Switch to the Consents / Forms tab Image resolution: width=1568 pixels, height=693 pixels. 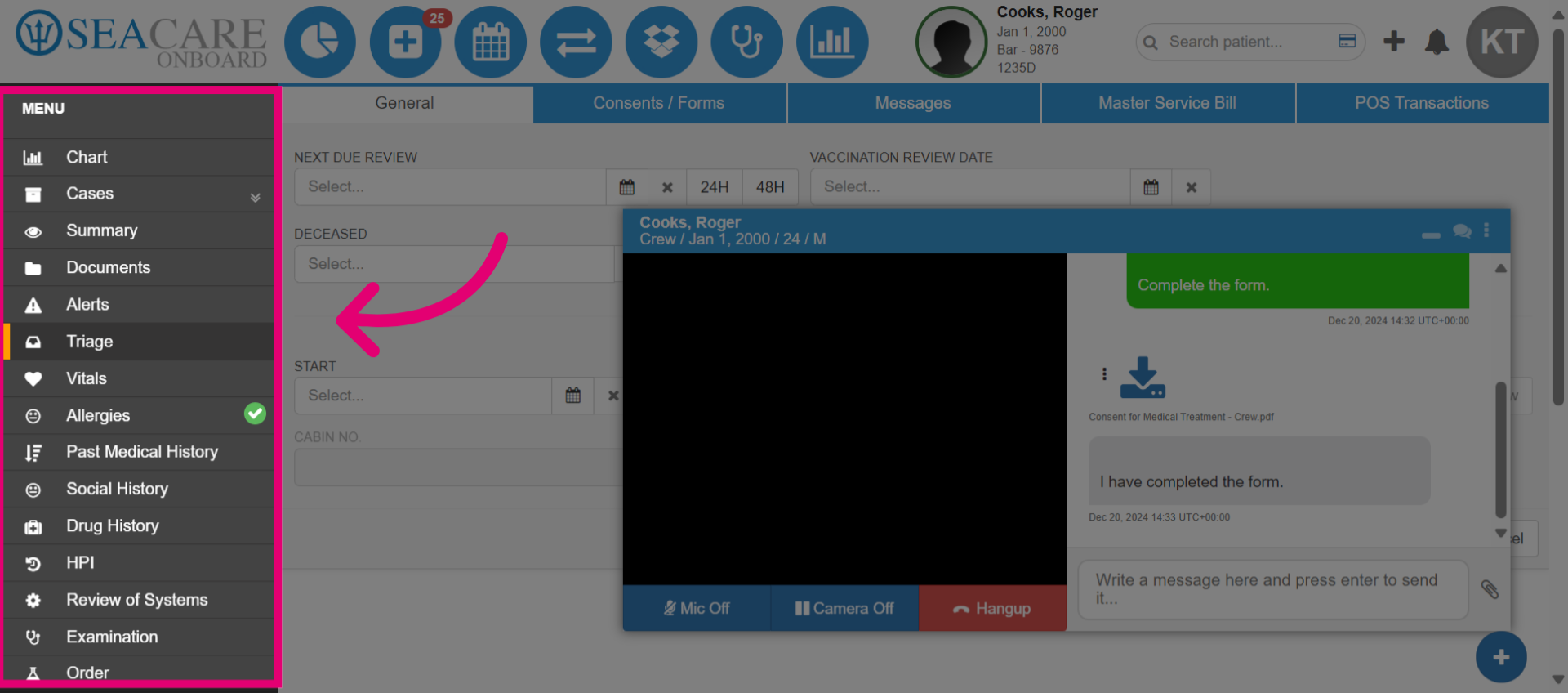659,103
